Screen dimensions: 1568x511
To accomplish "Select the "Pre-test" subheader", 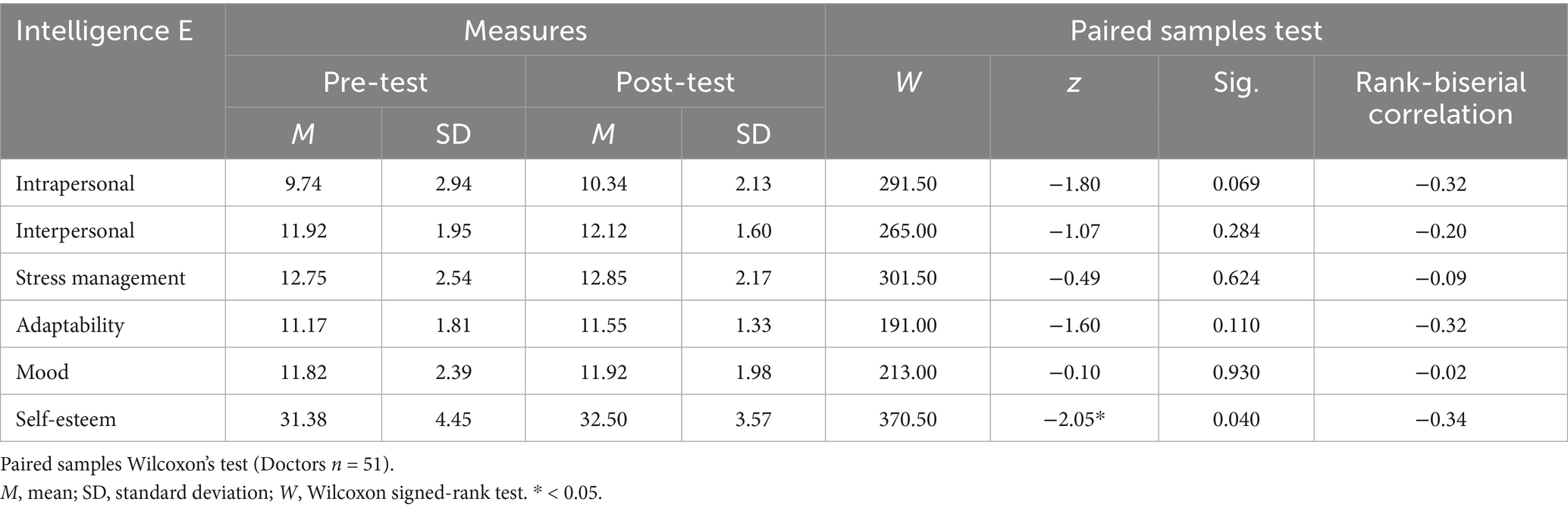I will tap(375, 82).
